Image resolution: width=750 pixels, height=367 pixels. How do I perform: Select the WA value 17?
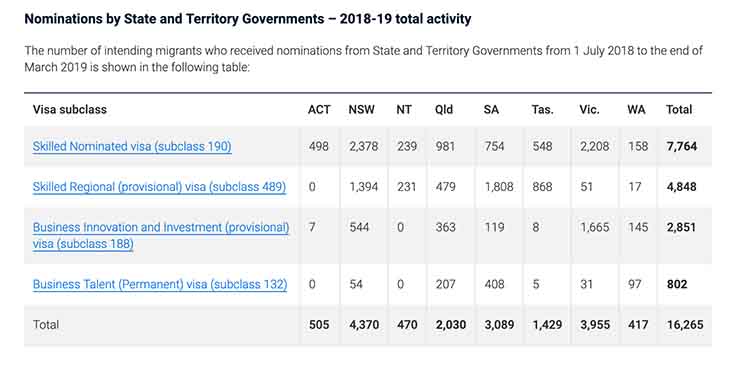[x=635, y=187]
